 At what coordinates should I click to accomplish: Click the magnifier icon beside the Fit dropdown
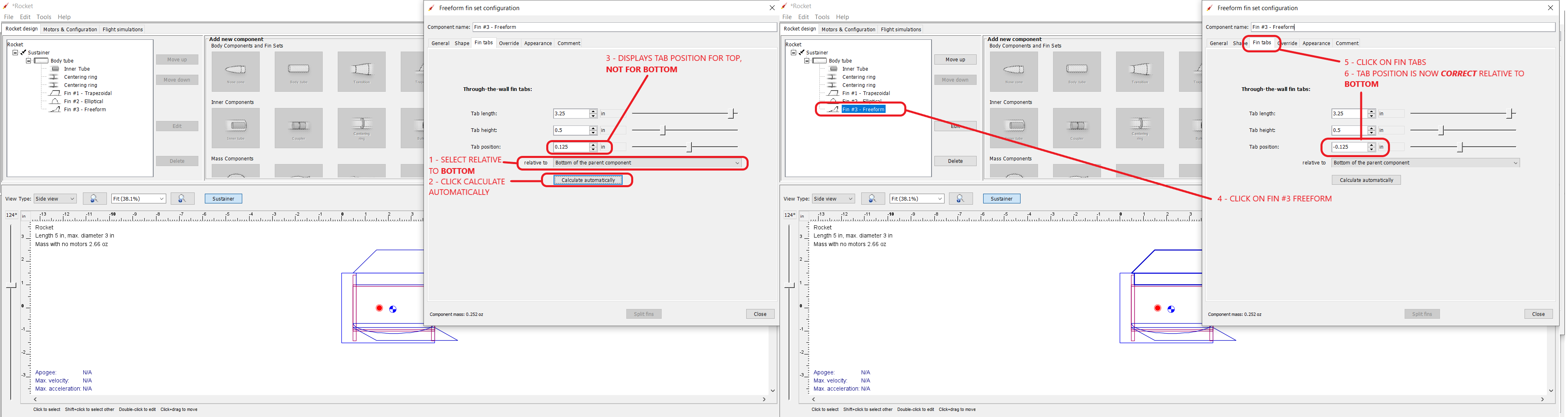pos(181,198)
